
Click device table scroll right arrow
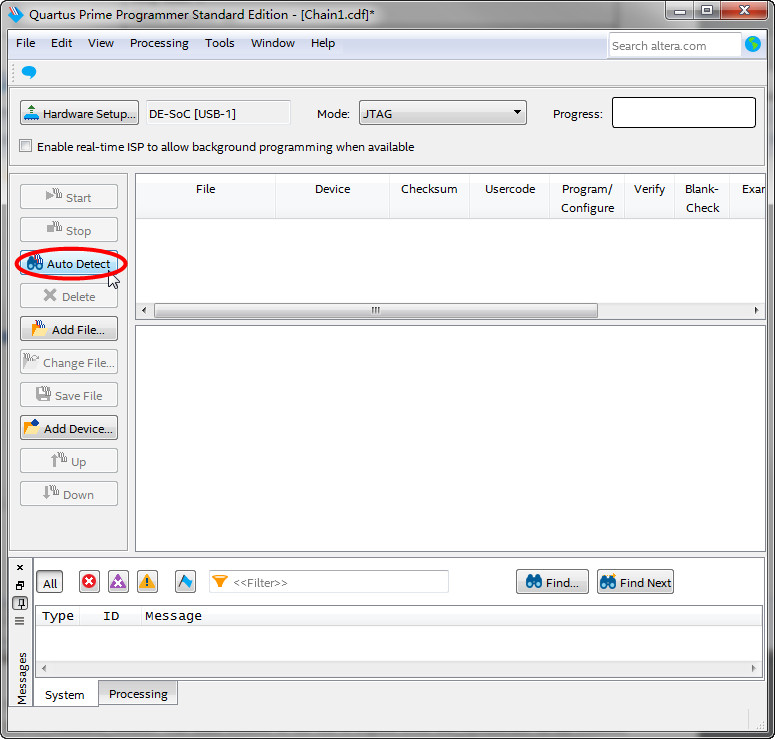[x=756, y=310]
